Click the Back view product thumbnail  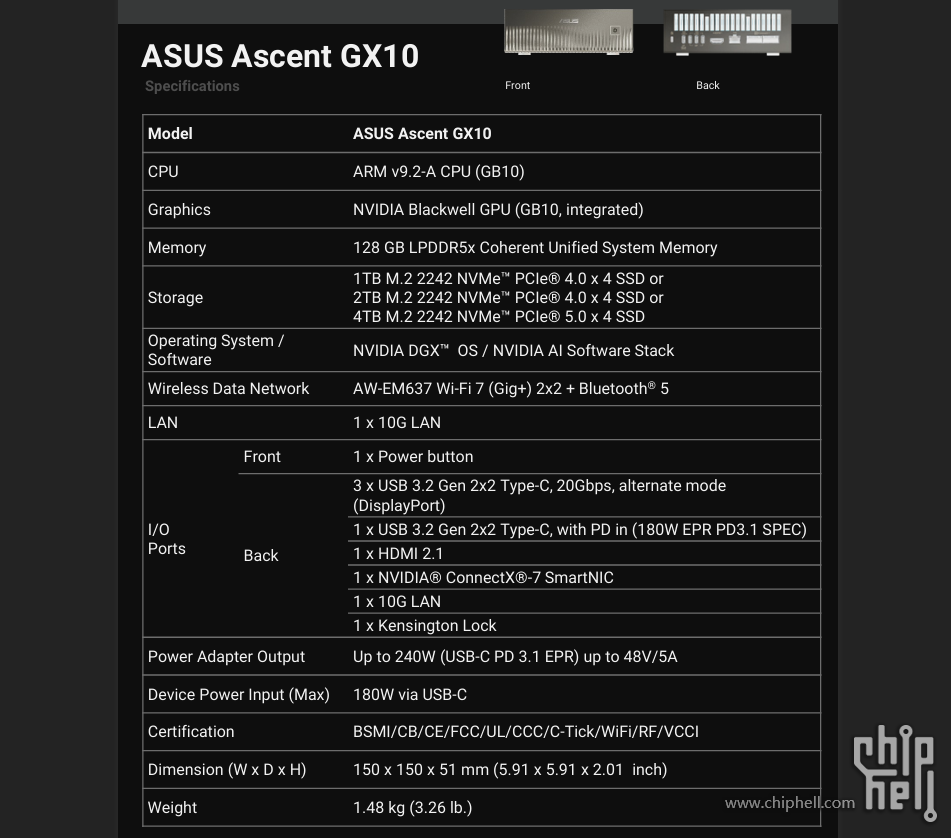pos(727,32)
